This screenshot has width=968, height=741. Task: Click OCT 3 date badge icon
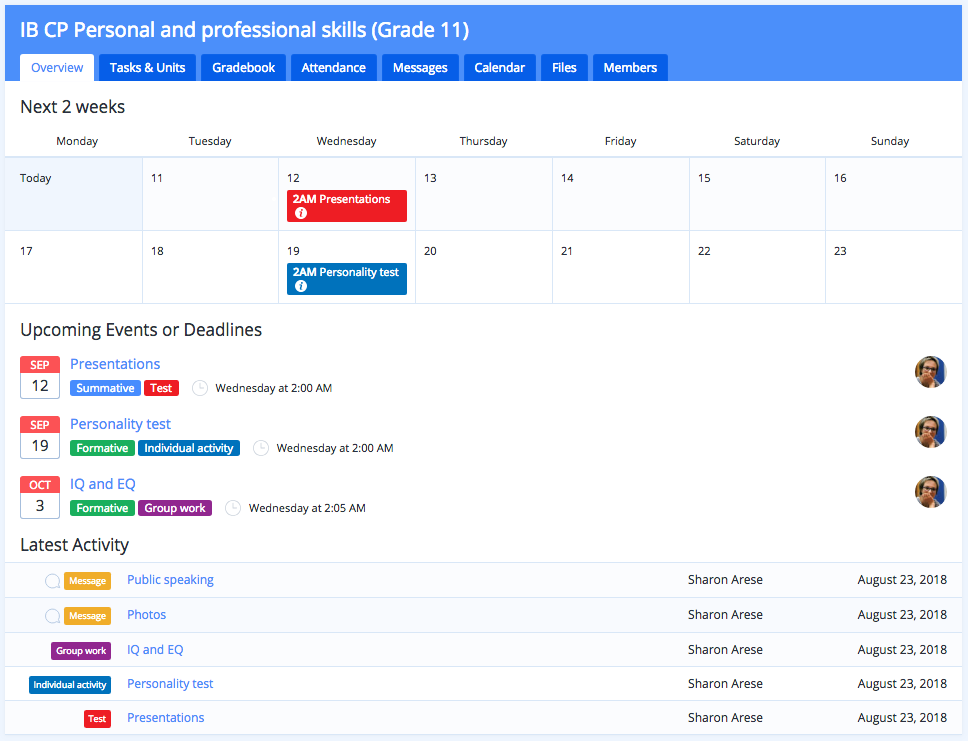40,497
